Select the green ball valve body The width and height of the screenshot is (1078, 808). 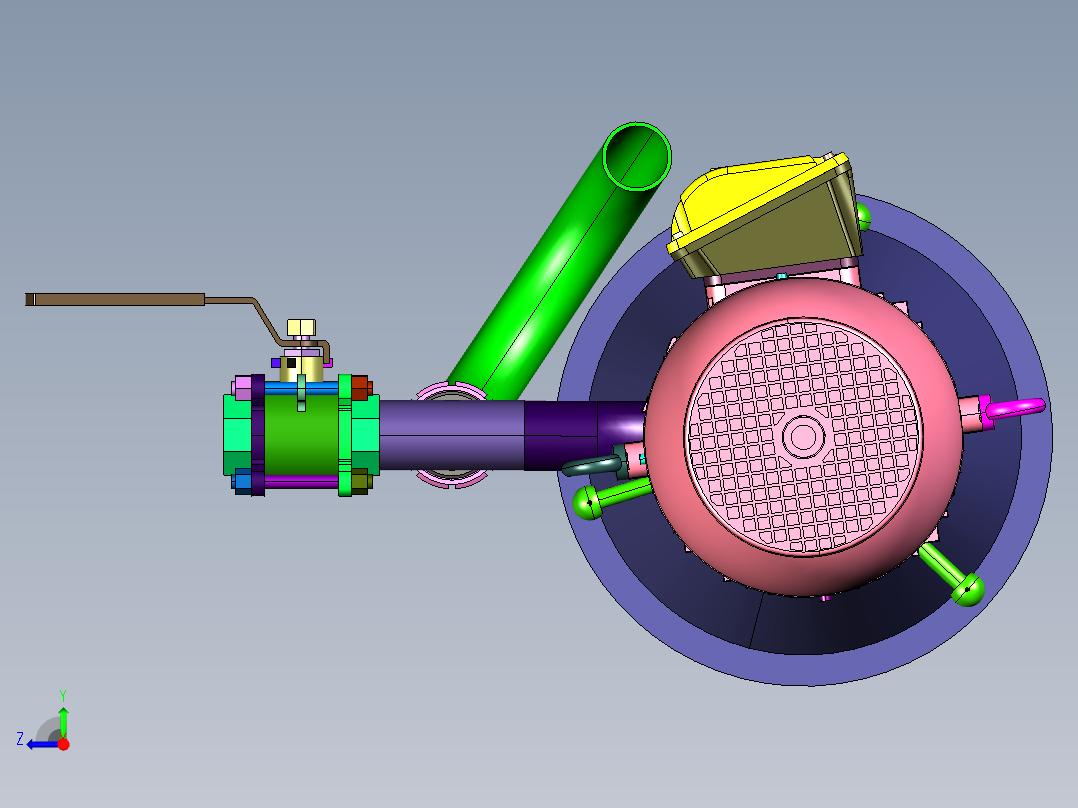pos(301,435)
